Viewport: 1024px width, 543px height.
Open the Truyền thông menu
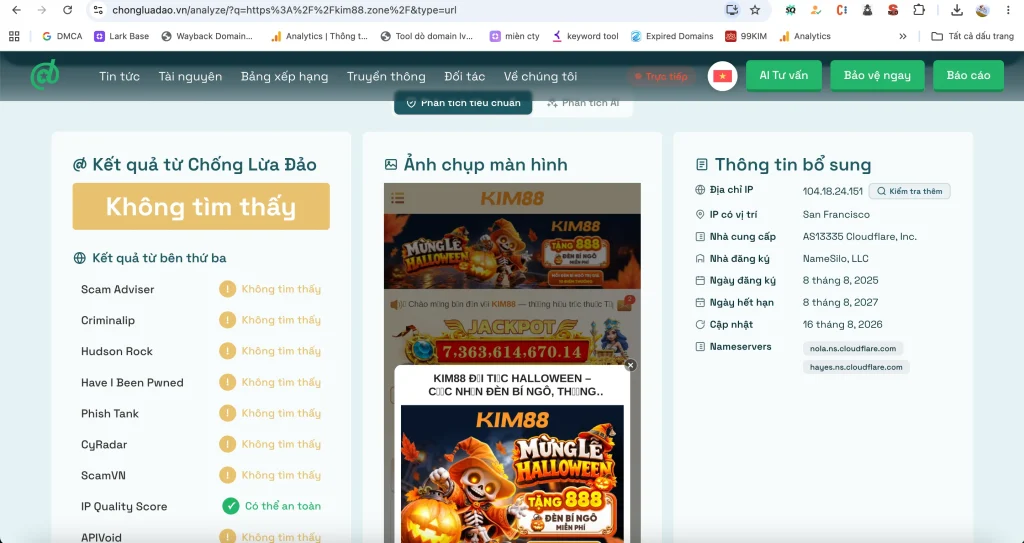click(386, 76)
